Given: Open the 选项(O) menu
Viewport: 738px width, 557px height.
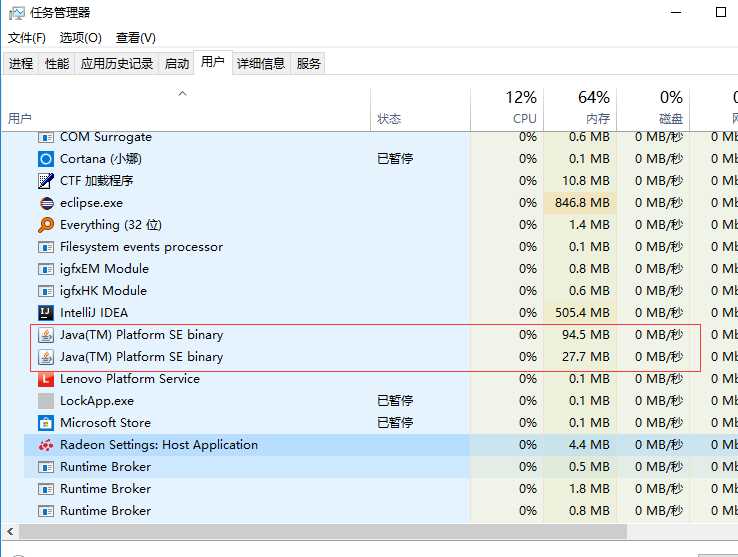Looking at the screenshot, I should coord(80,38).
